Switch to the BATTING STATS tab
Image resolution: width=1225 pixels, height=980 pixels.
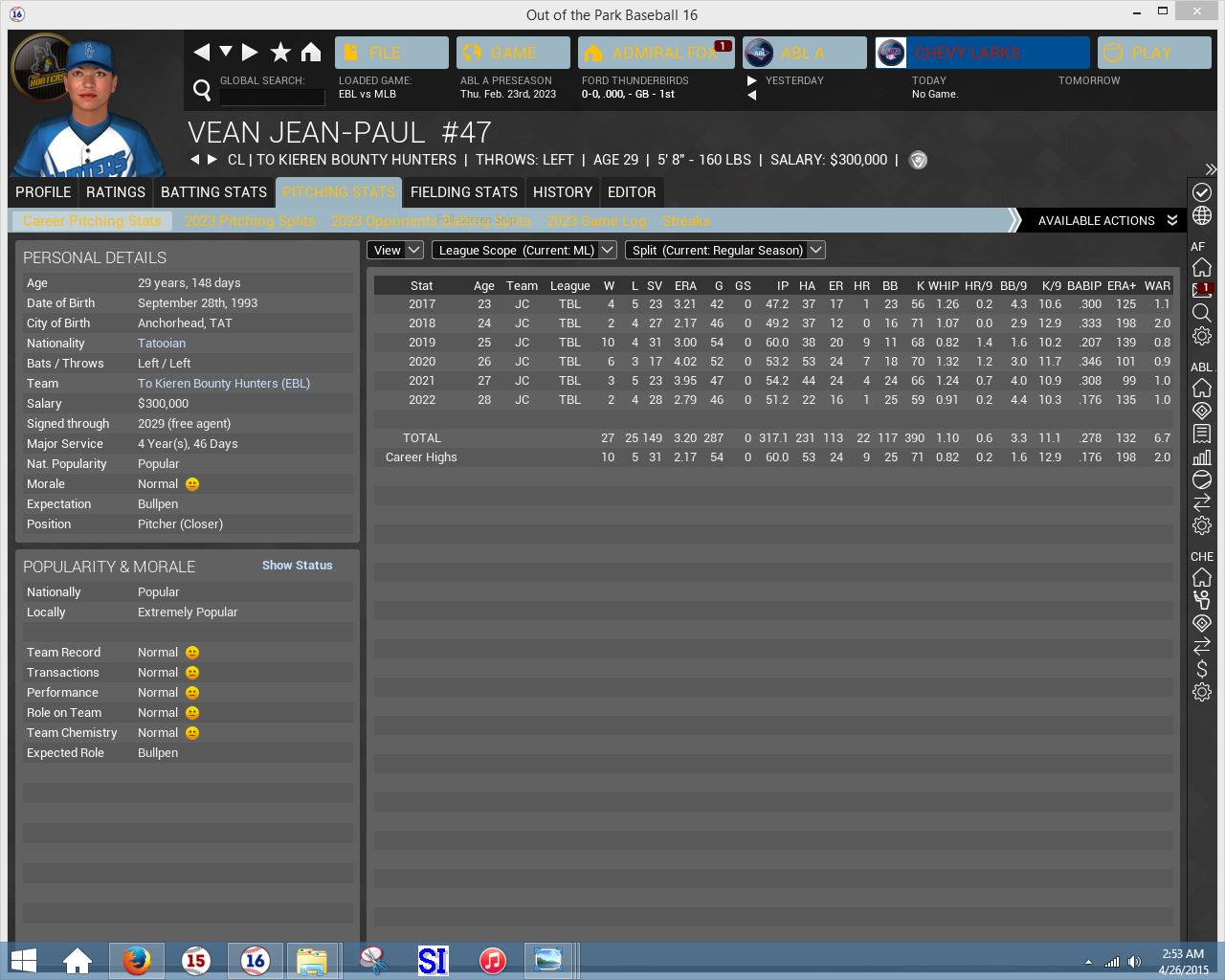point(213,192)
